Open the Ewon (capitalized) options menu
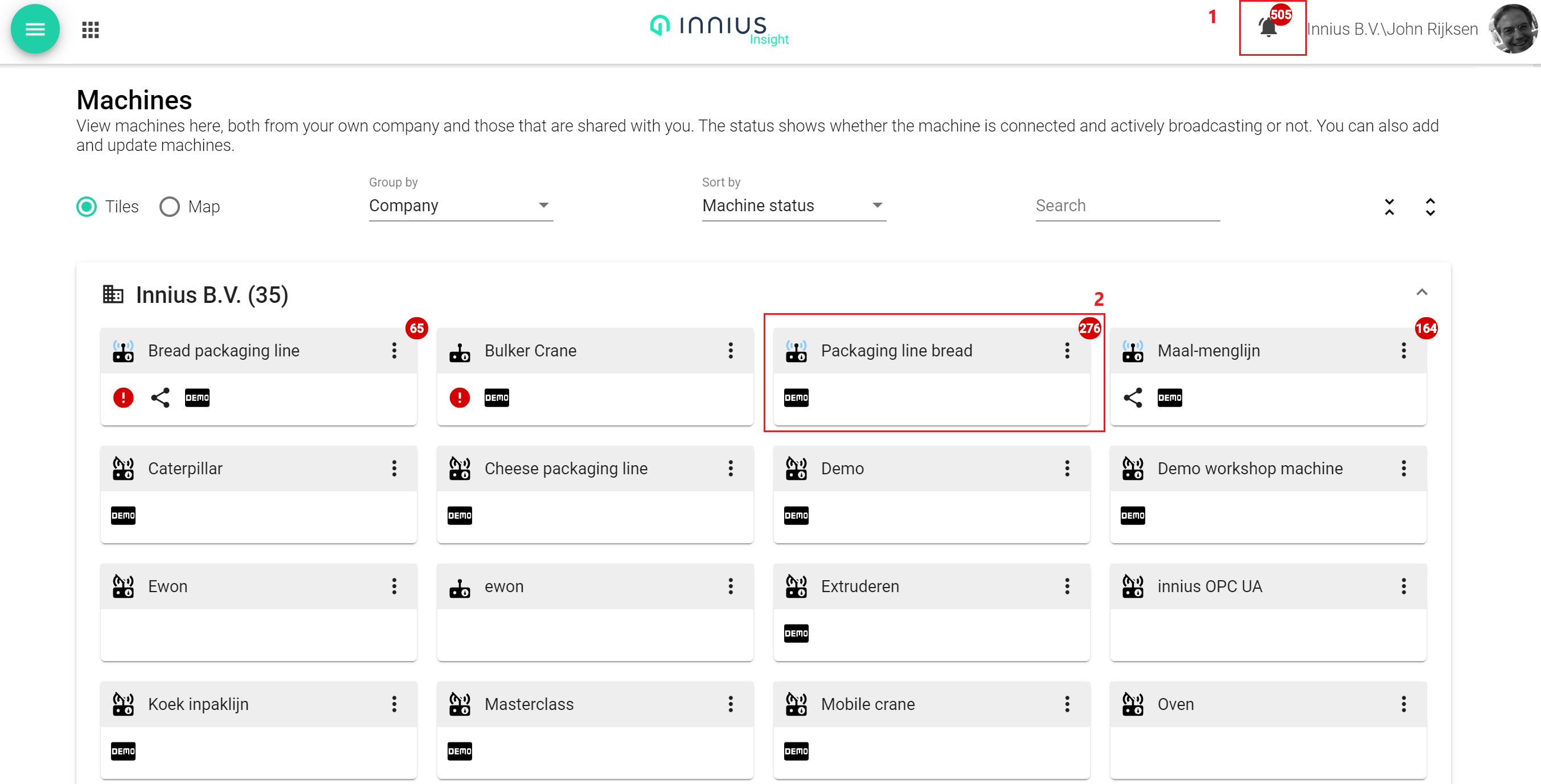 click(394, 586)
